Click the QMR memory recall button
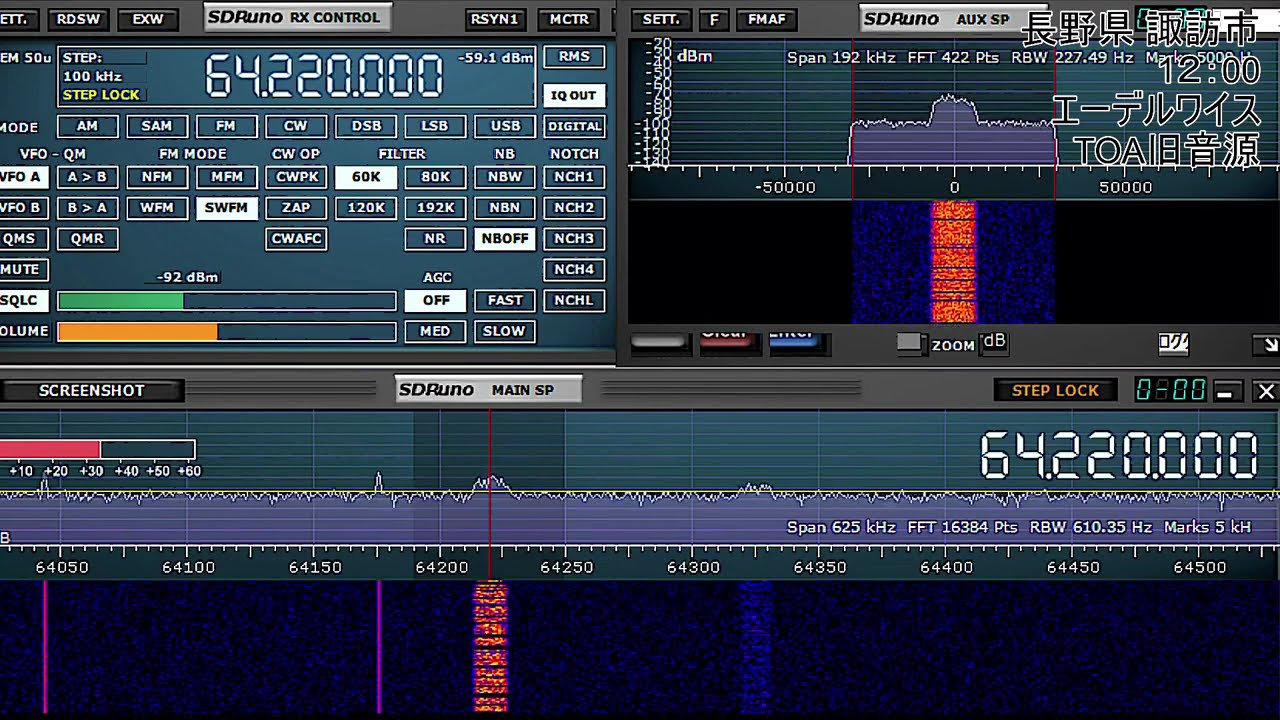 click(88, 239)
